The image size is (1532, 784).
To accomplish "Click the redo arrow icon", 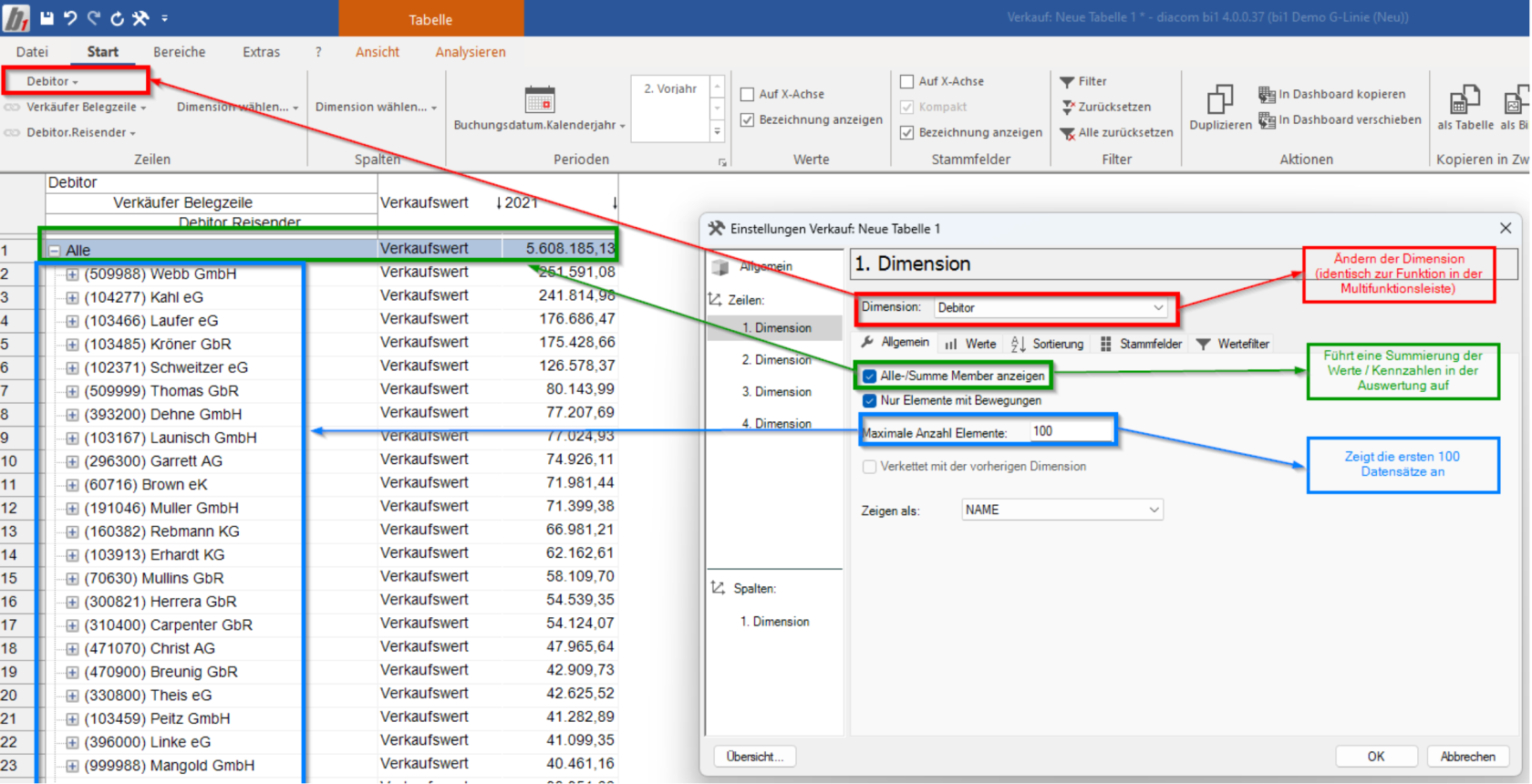I will 93,17.
